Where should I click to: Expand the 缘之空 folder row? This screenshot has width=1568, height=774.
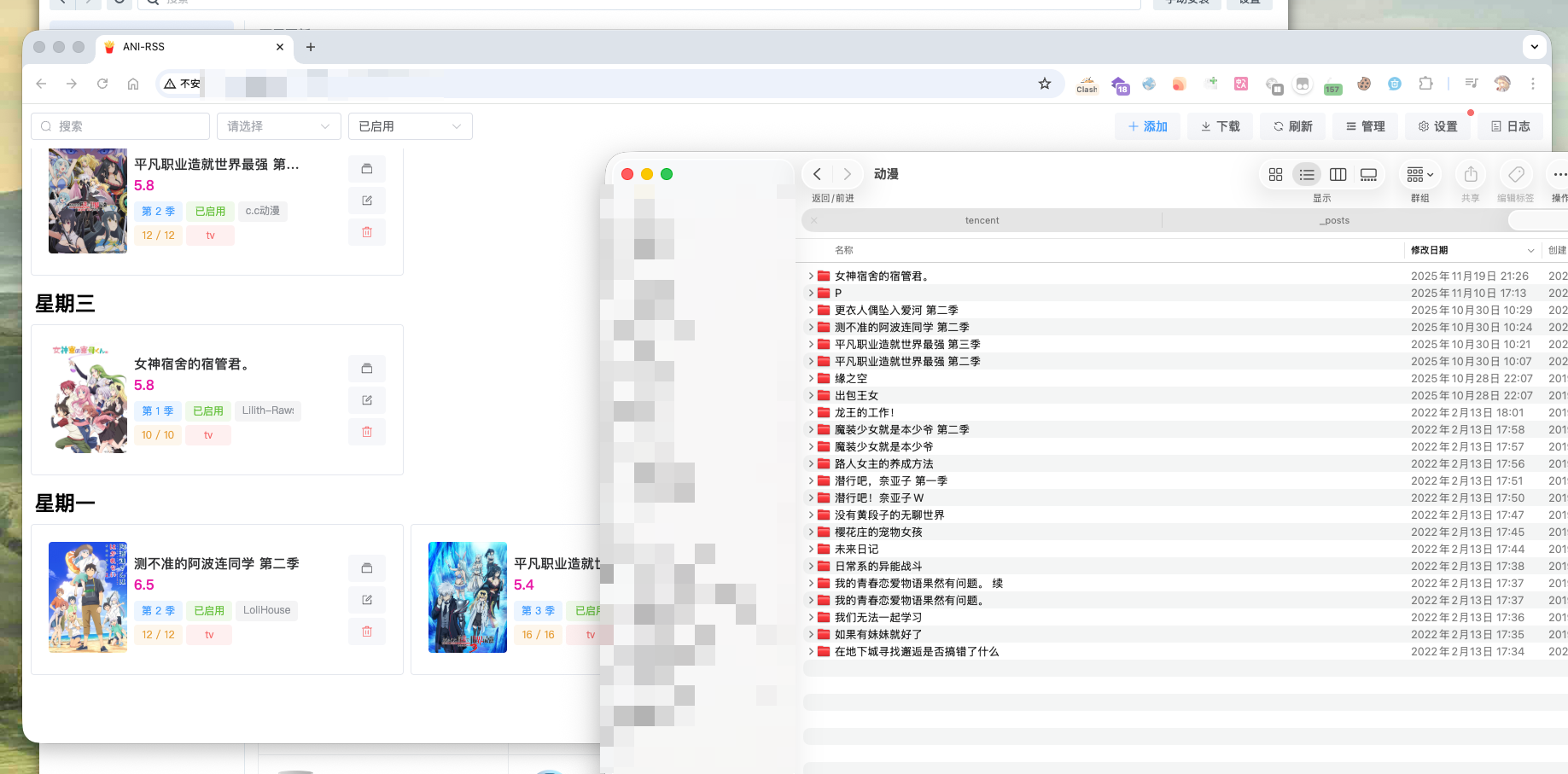coord(811,379)
